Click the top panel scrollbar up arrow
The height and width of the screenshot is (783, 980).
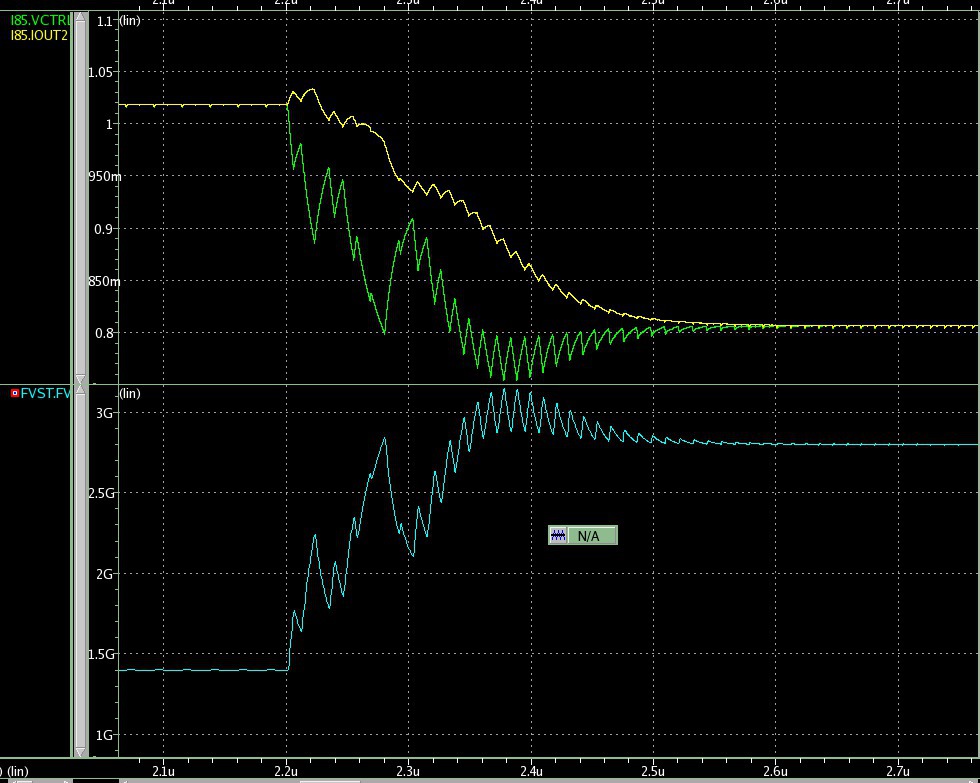tap(79, 15)
